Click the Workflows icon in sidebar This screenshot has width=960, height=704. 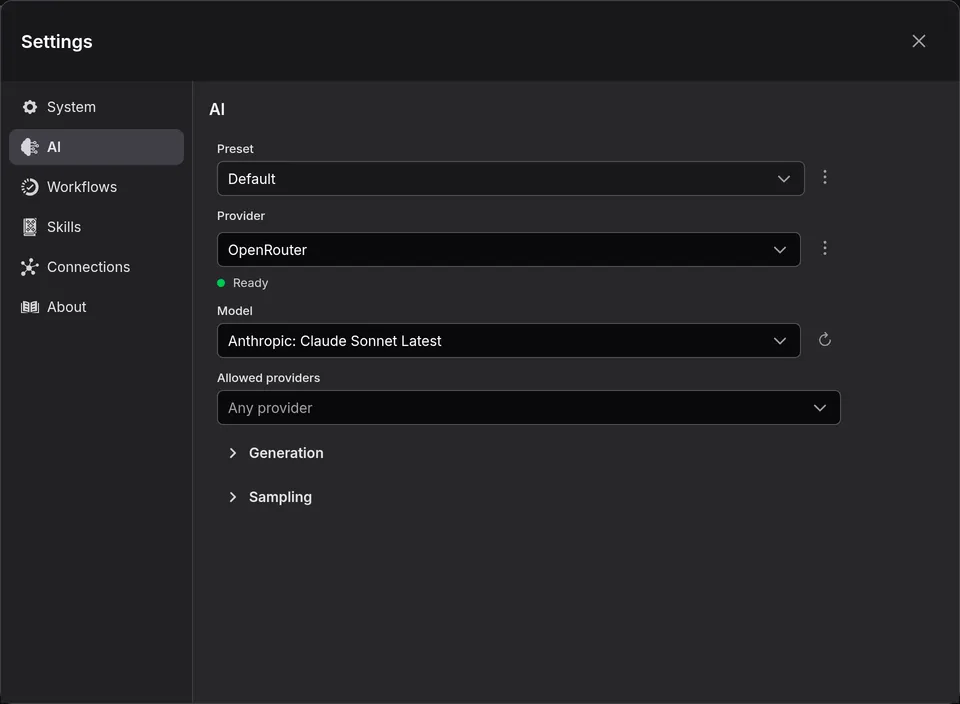coord(29,187)
